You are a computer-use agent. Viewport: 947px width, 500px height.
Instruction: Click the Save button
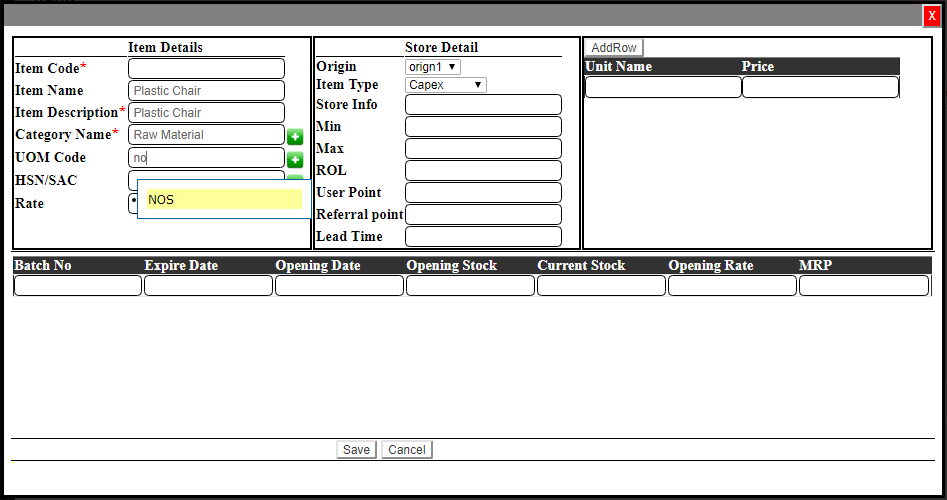coord(357,450)
